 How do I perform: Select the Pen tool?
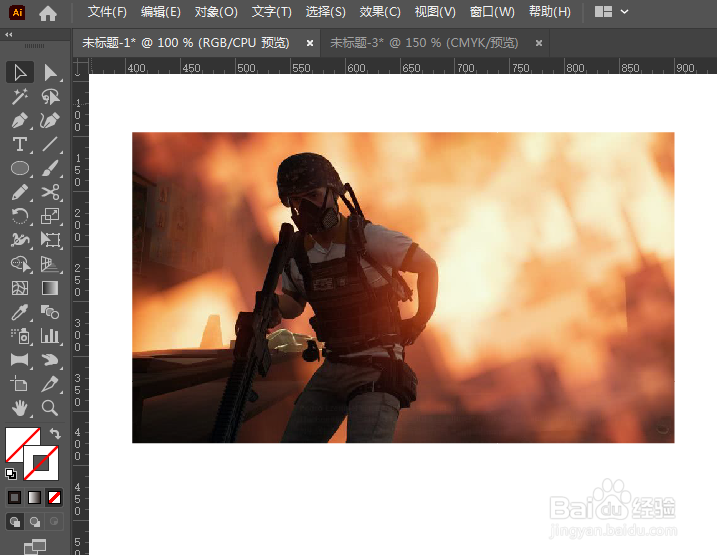click(20, 121)
